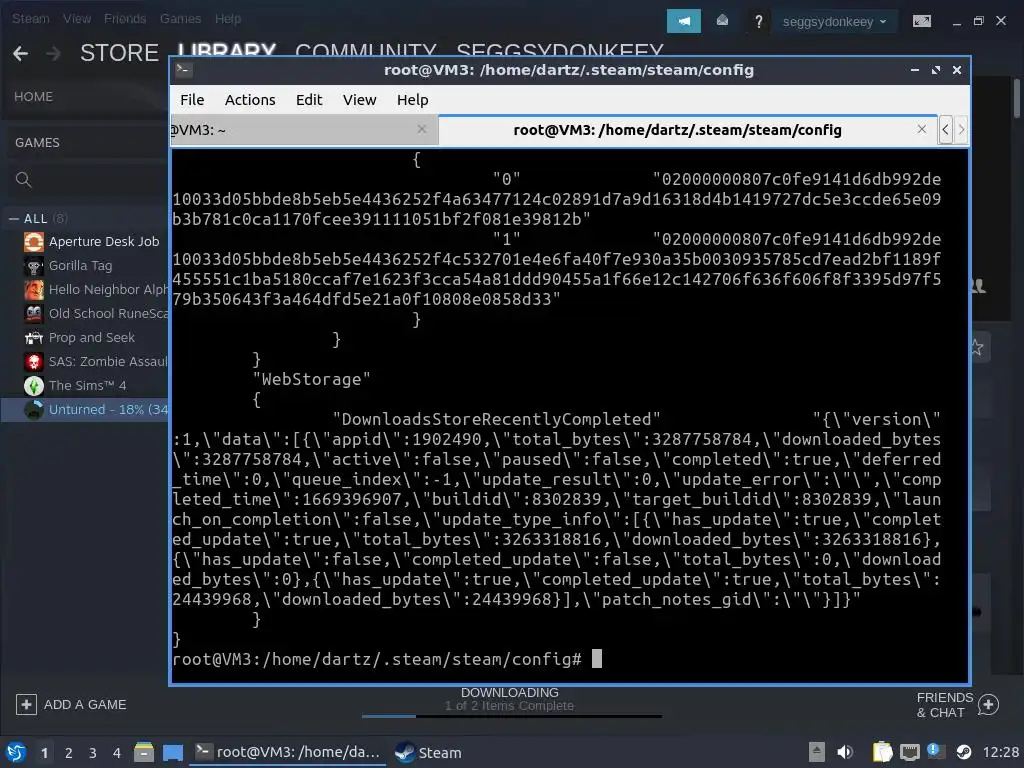The image size is (1024, 768).
Task: Click the Steam help question mark icon
Action: [x=758, y=22]
